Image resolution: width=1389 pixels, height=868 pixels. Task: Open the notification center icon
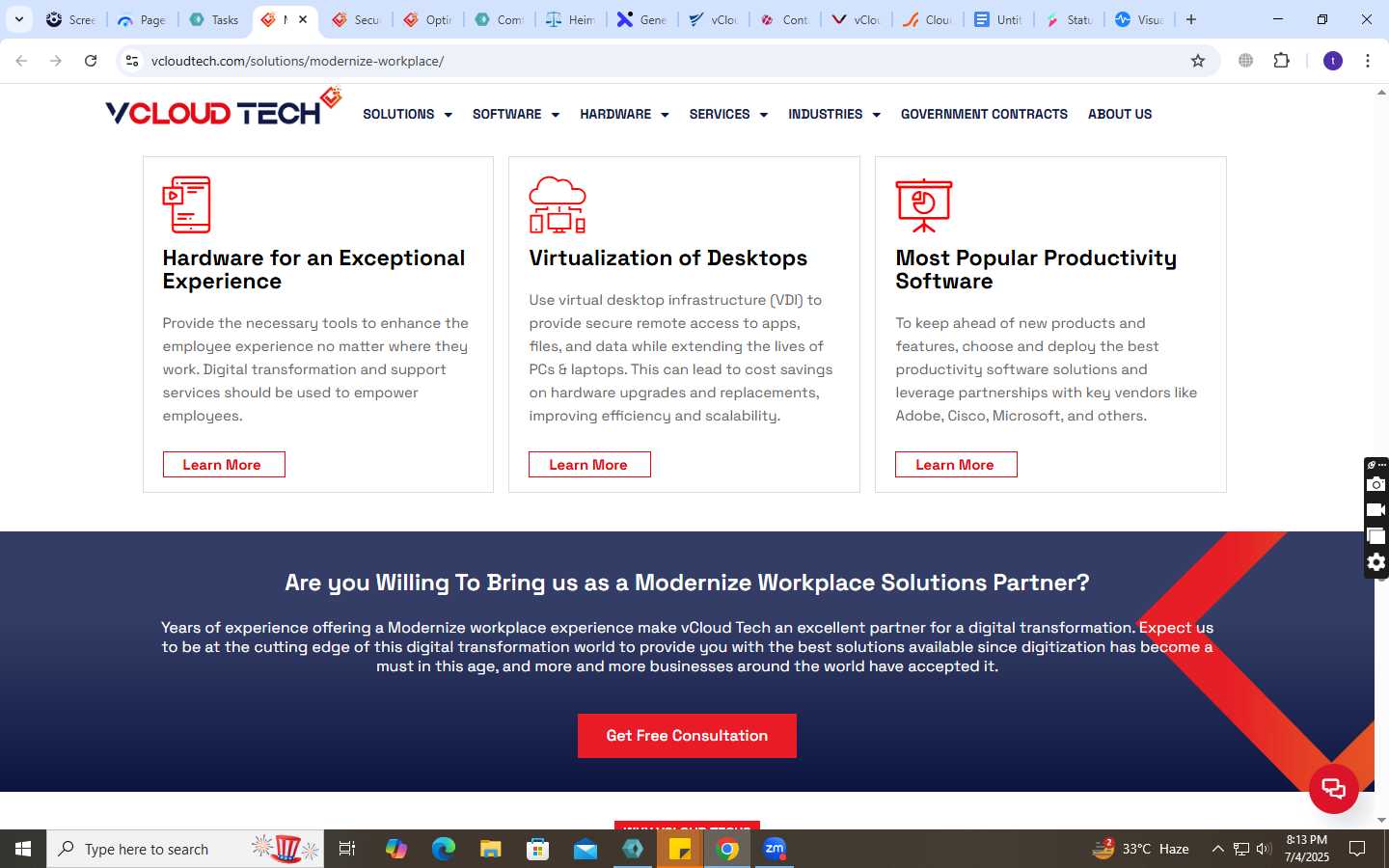click(x=1357, y=849)
